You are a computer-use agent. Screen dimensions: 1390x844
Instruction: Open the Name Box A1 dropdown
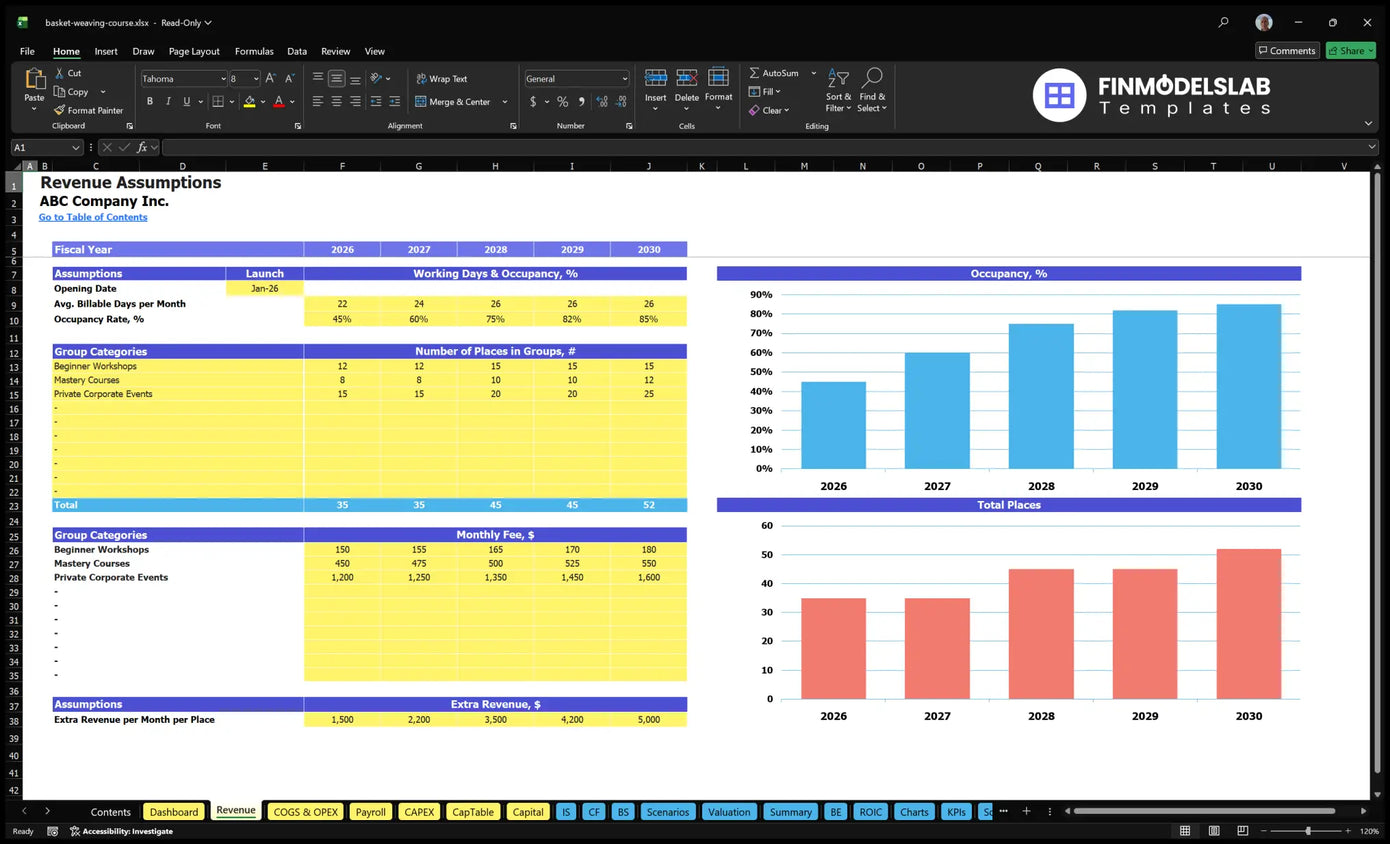pyautogui.click(x=76, y=147)
